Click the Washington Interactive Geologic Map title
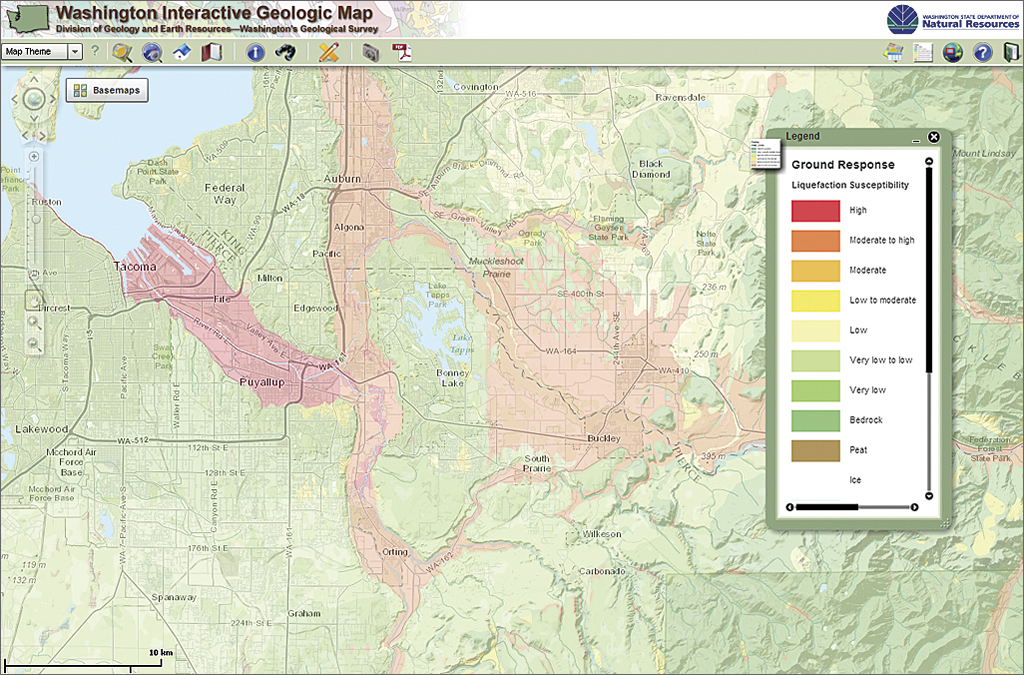 214,13
